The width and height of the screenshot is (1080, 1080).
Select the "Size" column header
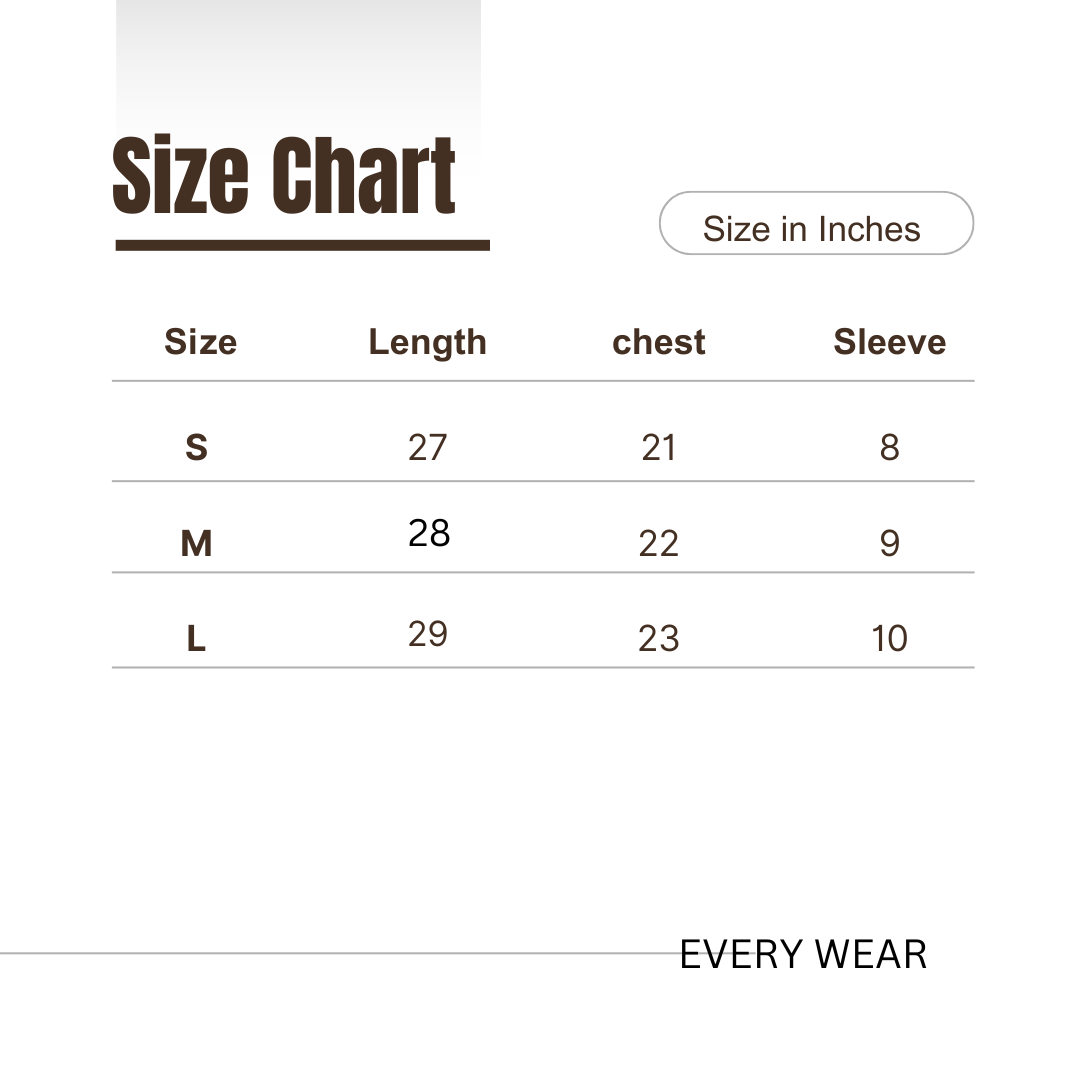click(200, 342)
